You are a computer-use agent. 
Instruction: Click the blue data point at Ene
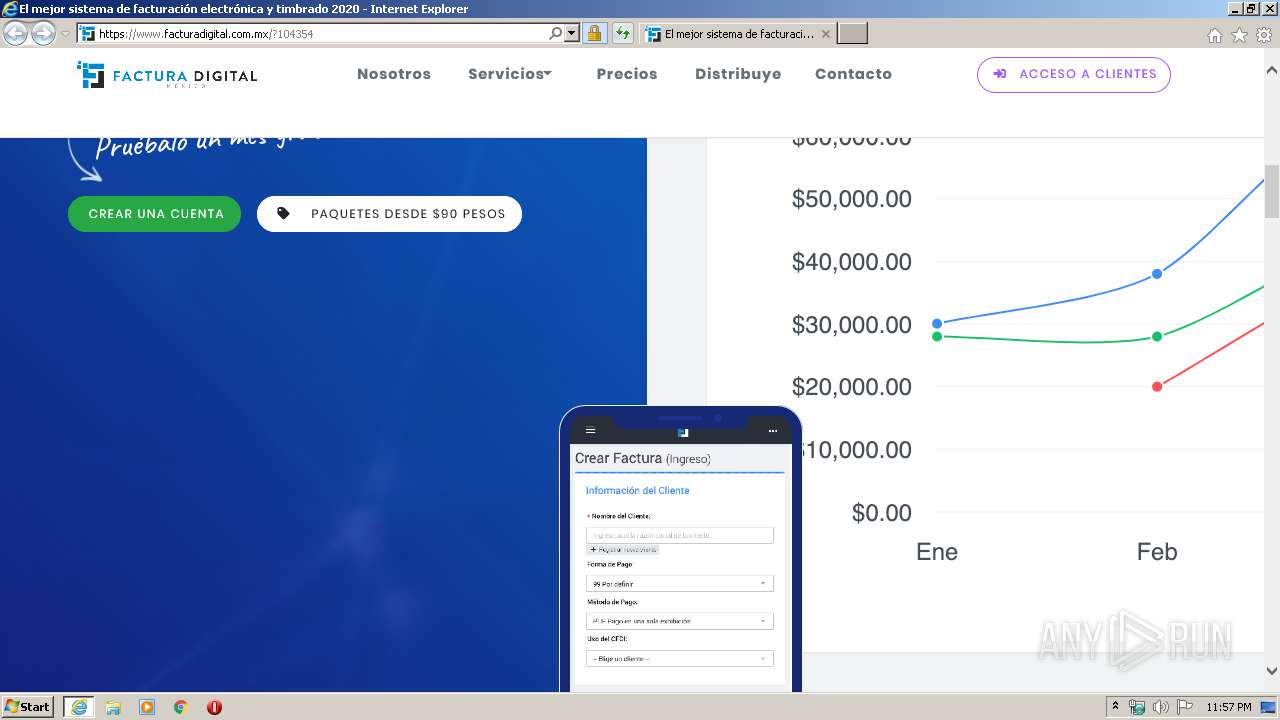pyautogui.click(x=937, y=324)
